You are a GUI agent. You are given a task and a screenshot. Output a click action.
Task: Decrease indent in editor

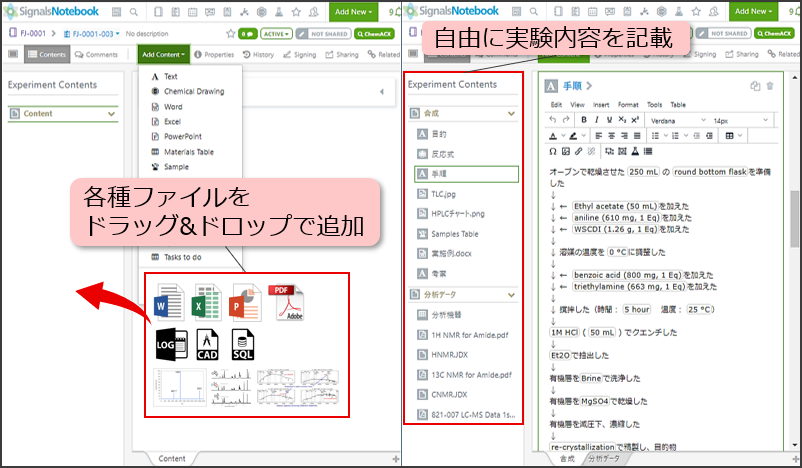[x=696, y=136]
